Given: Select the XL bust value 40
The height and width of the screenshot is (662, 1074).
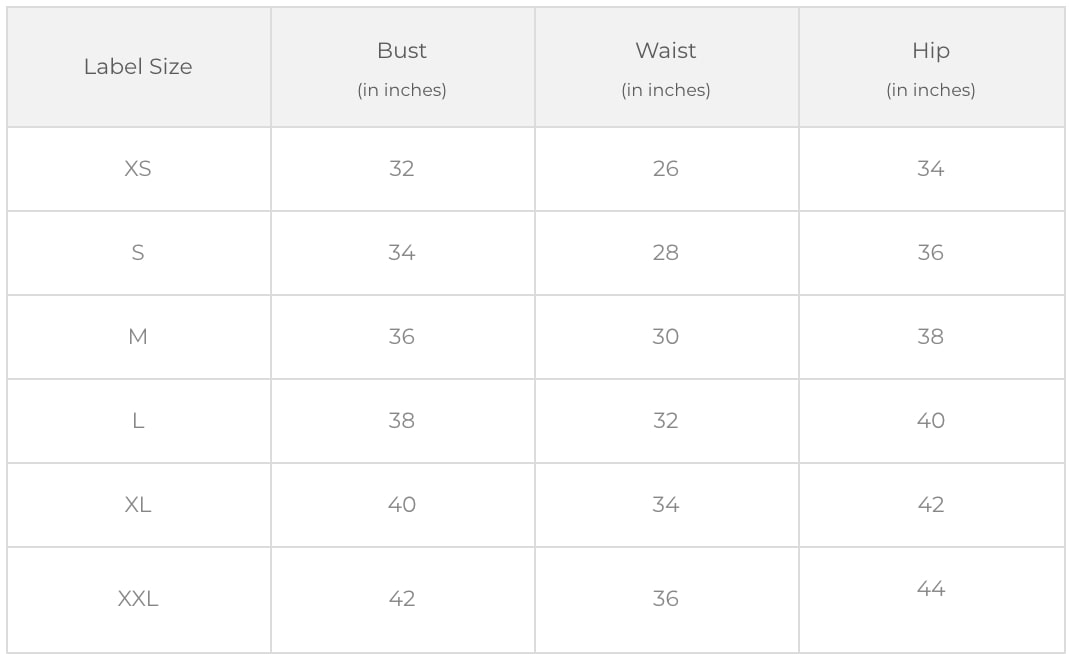Looking at the screenshot, I should click(x=402, y=505).
